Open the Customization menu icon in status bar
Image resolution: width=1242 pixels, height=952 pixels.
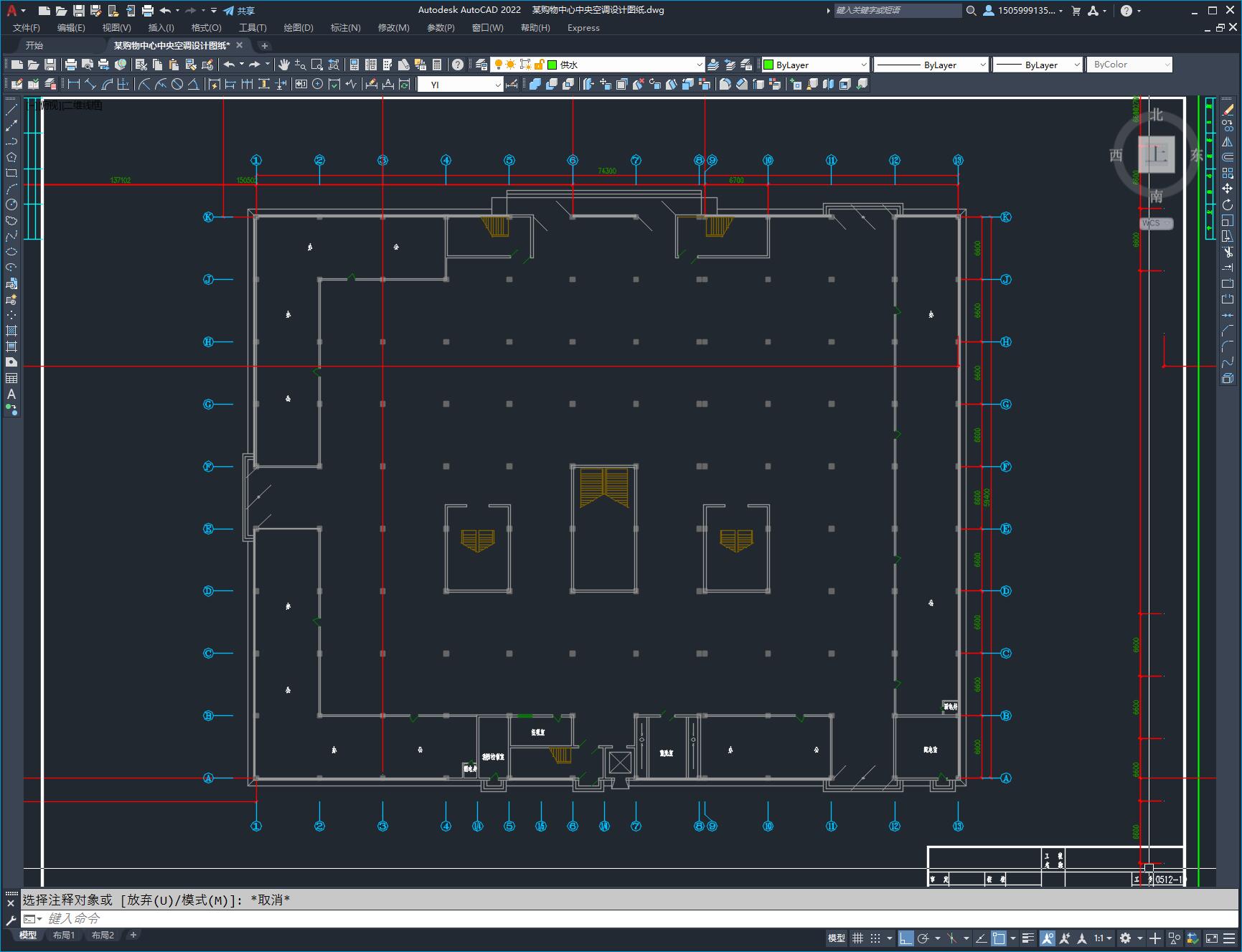tap(1230, 938)
